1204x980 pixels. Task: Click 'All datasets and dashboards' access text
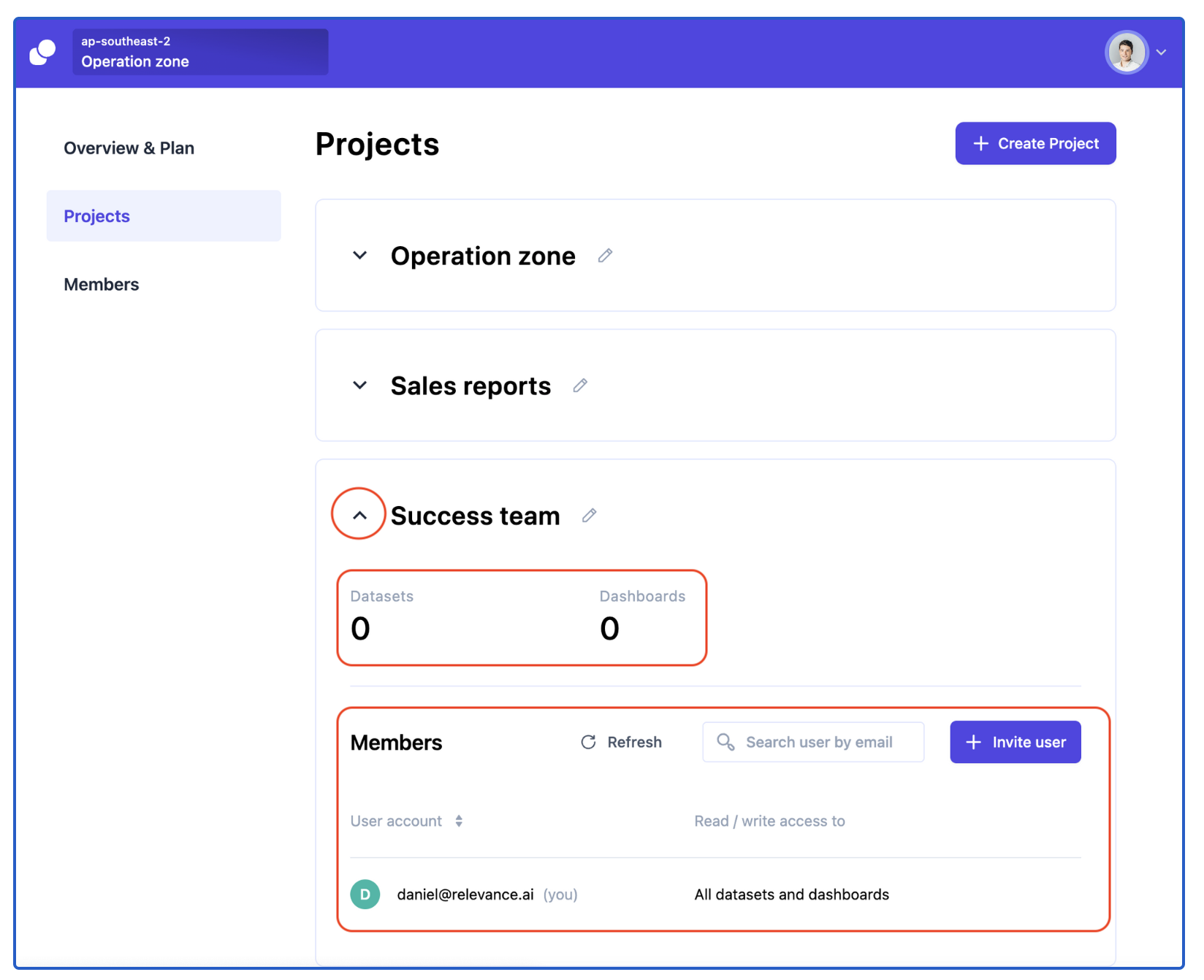tap(792, 895)
